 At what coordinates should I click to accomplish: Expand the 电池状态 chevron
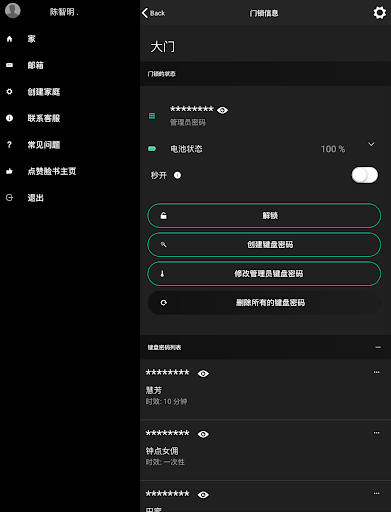pos(371,144)
